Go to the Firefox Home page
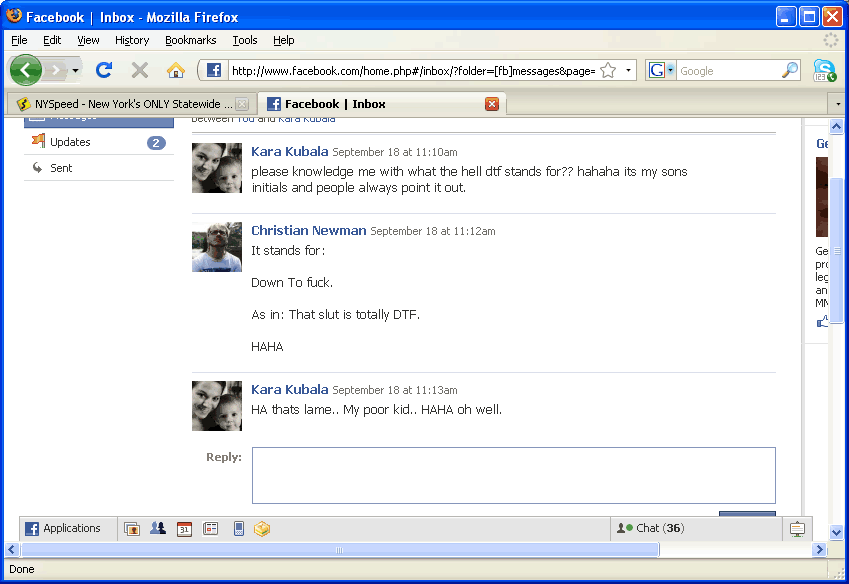849x584 pixels. point(175,70)
